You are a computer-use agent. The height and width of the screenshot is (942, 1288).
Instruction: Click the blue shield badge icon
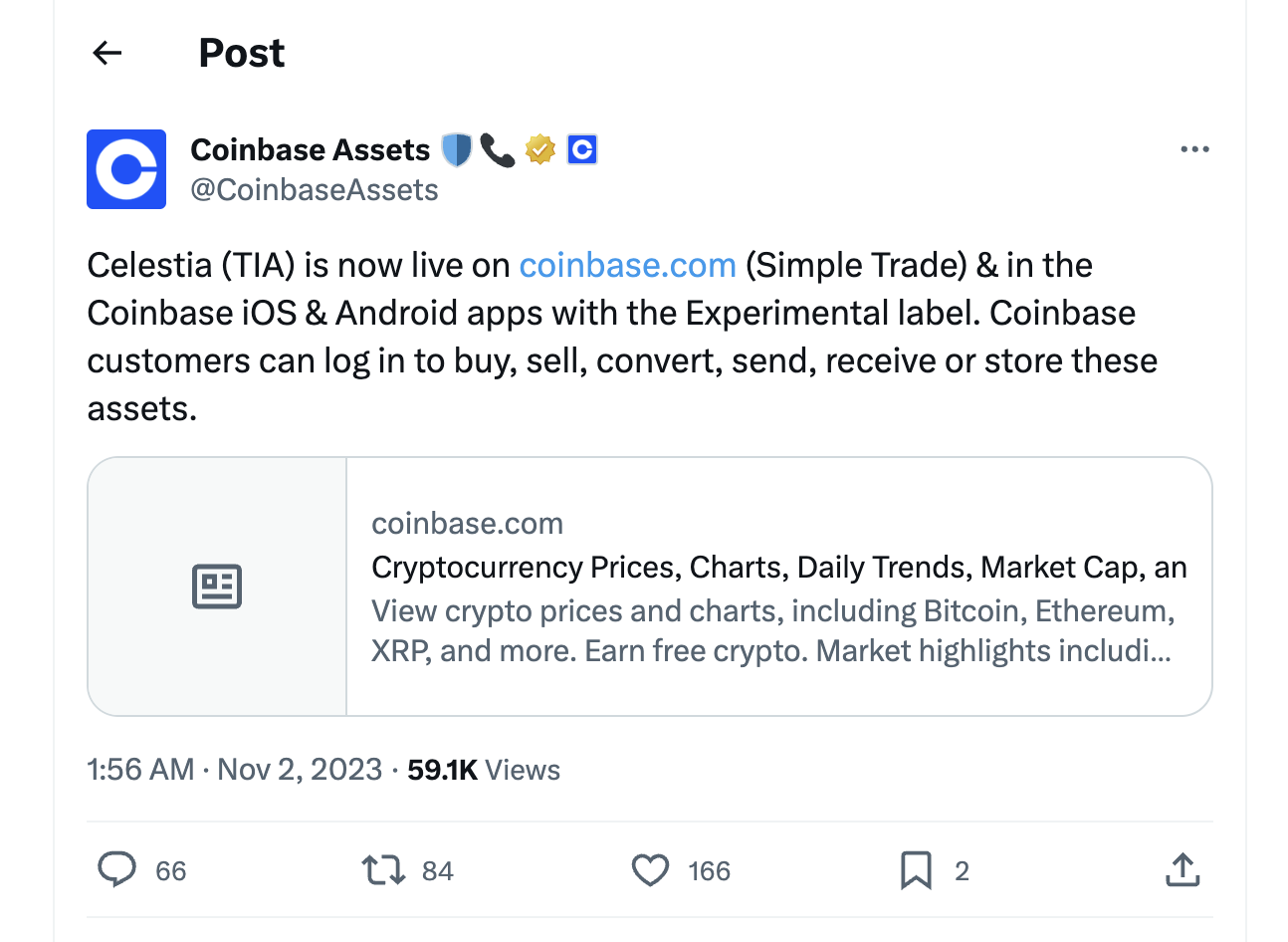456,149
